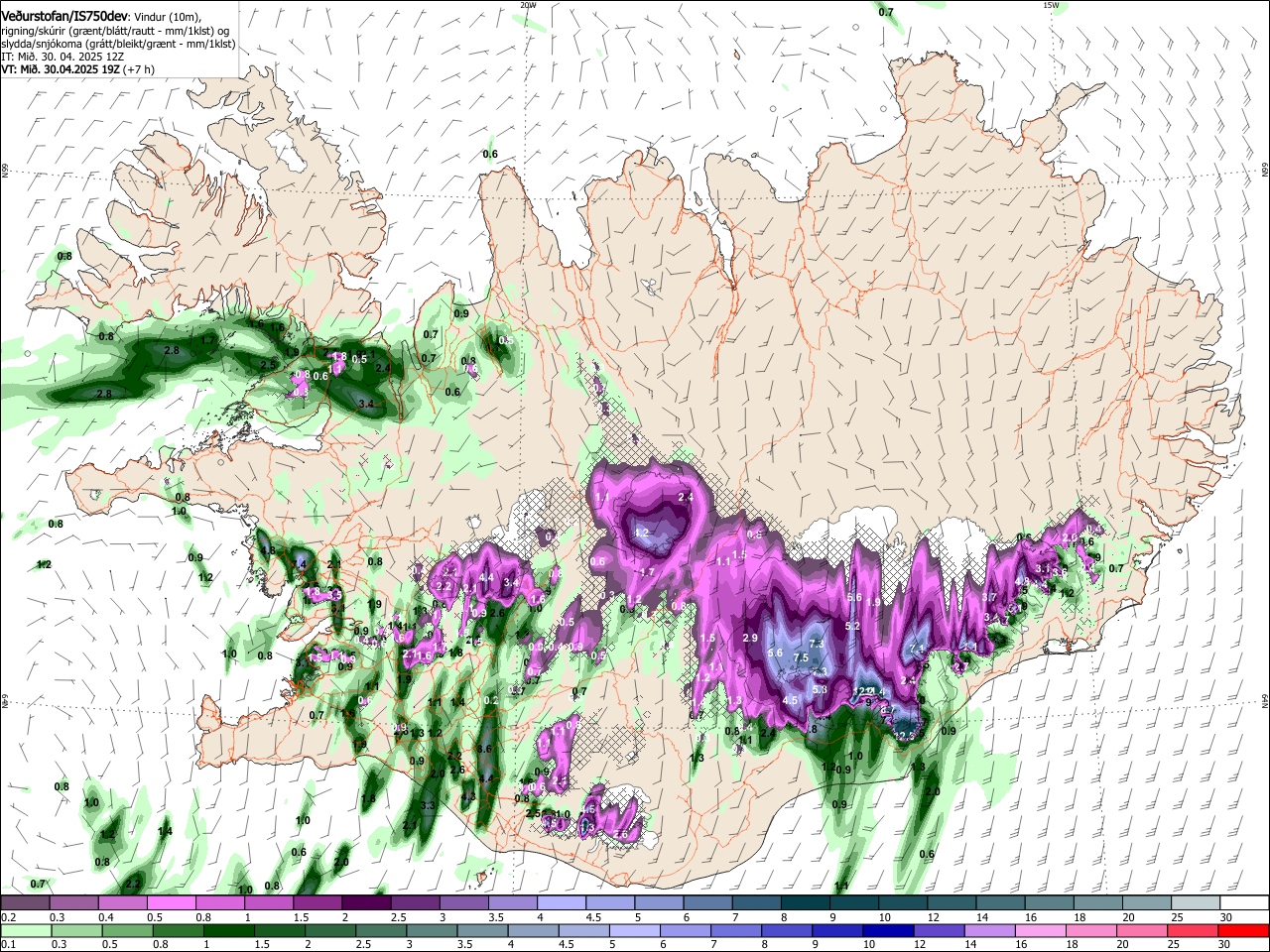Pick bright pink 0.5–0.8 swatch in upper legend
The width and height of the screenshot is (1270, 952).
(172, 903)
